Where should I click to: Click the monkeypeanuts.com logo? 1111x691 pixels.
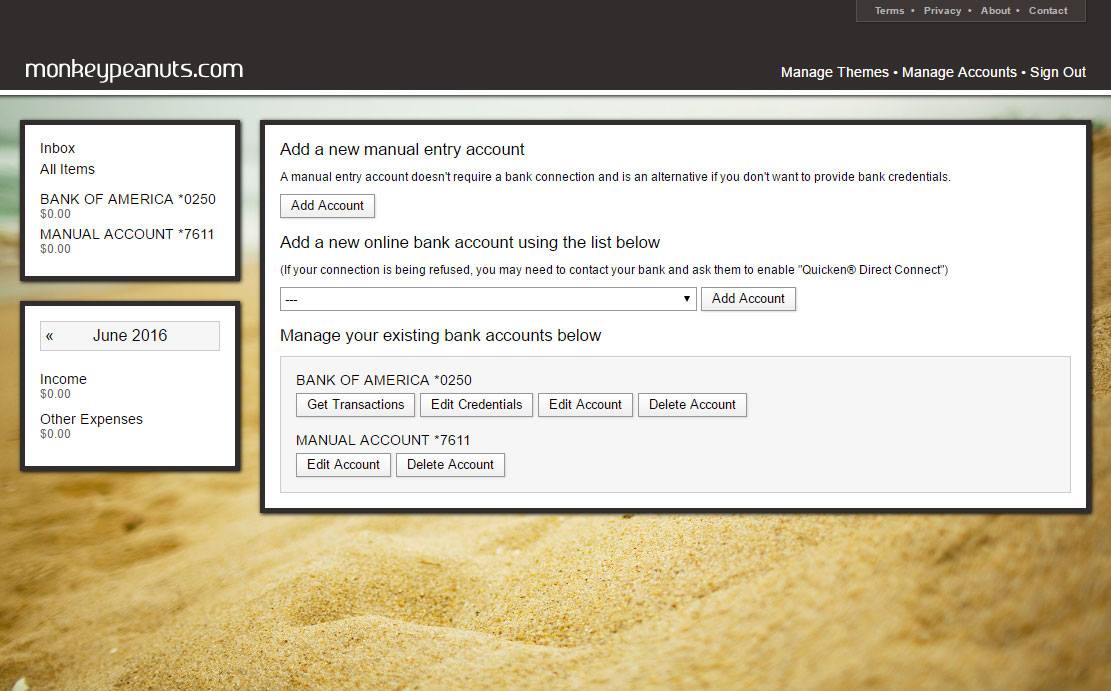coord(134,70)
